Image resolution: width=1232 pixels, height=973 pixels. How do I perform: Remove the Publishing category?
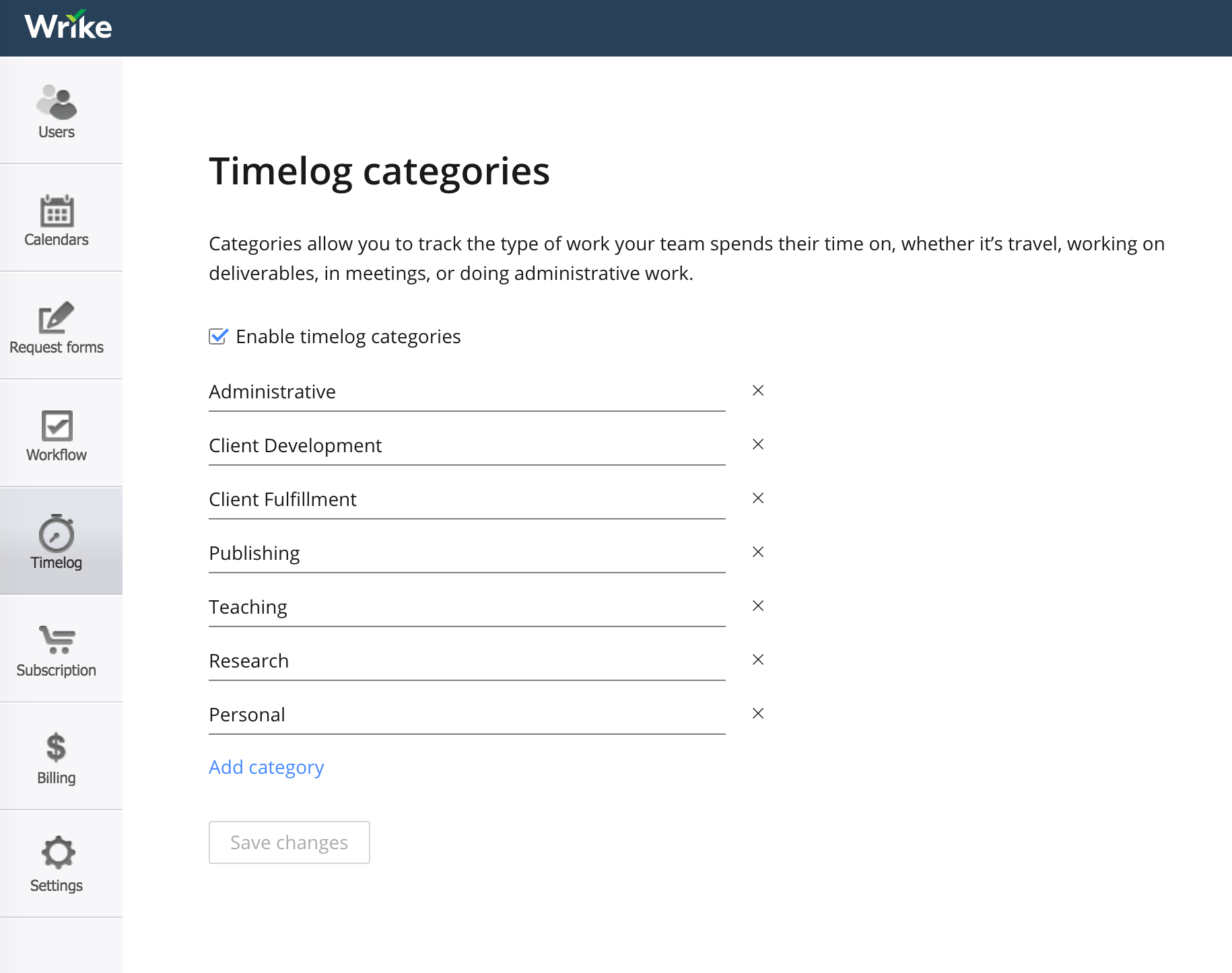click(758, 552)
